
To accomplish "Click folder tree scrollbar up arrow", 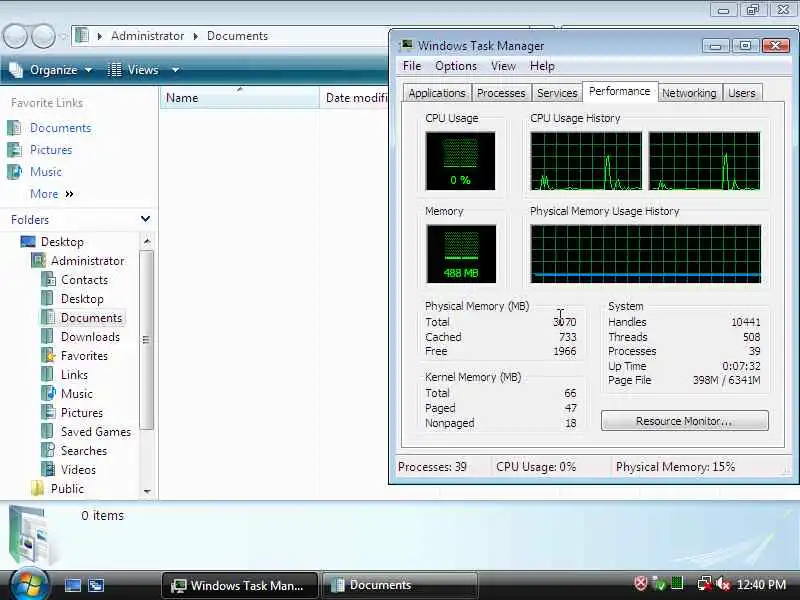I will (147, 241).
